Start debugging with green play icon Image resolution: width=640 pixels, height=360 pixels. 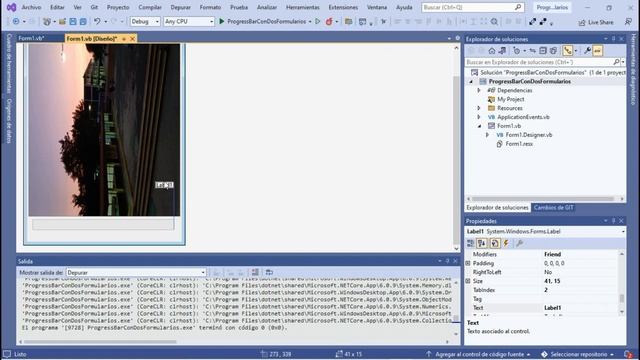[222, 21]
